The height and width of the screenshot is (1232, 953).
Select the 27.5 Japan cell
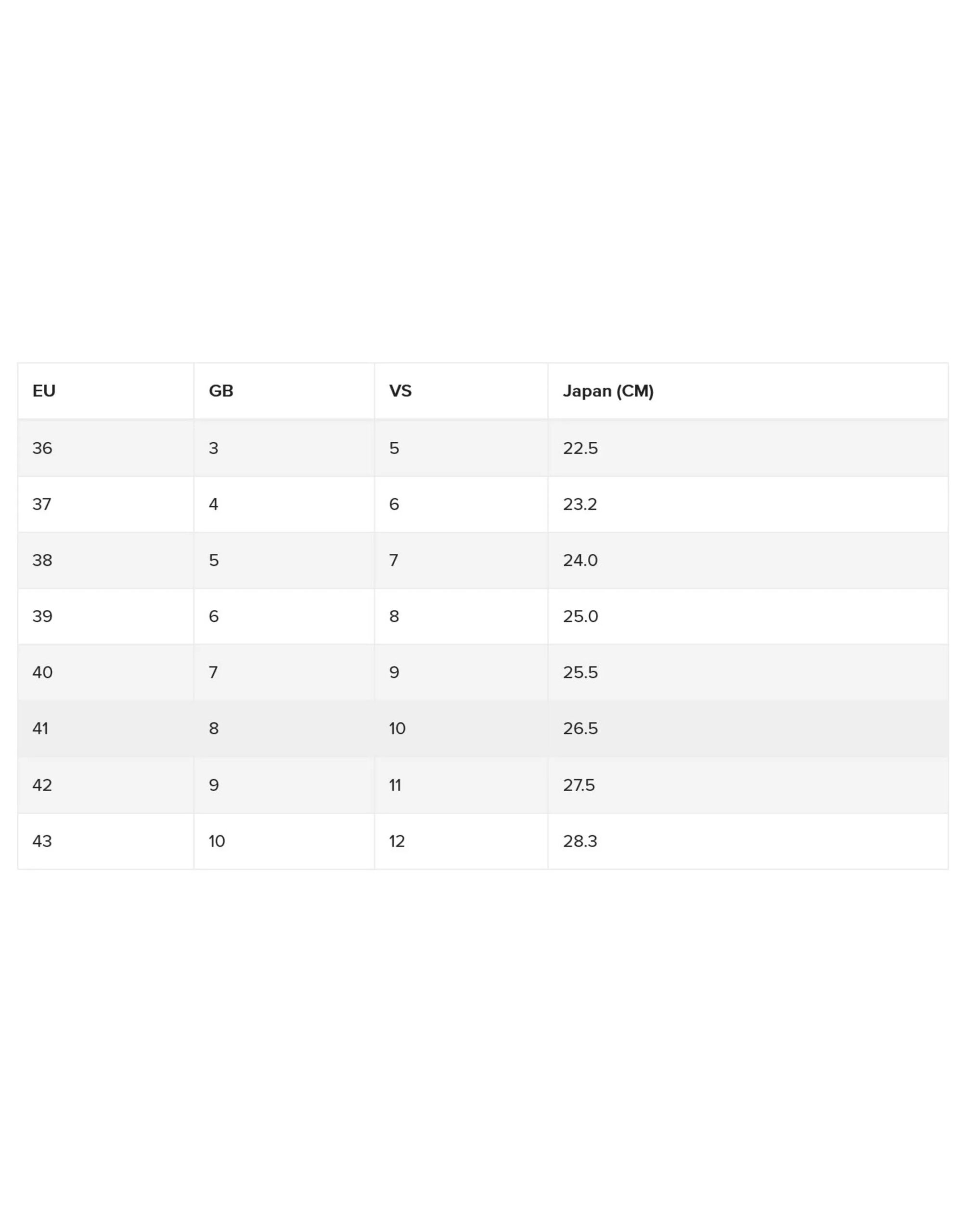tap(747, 785)
